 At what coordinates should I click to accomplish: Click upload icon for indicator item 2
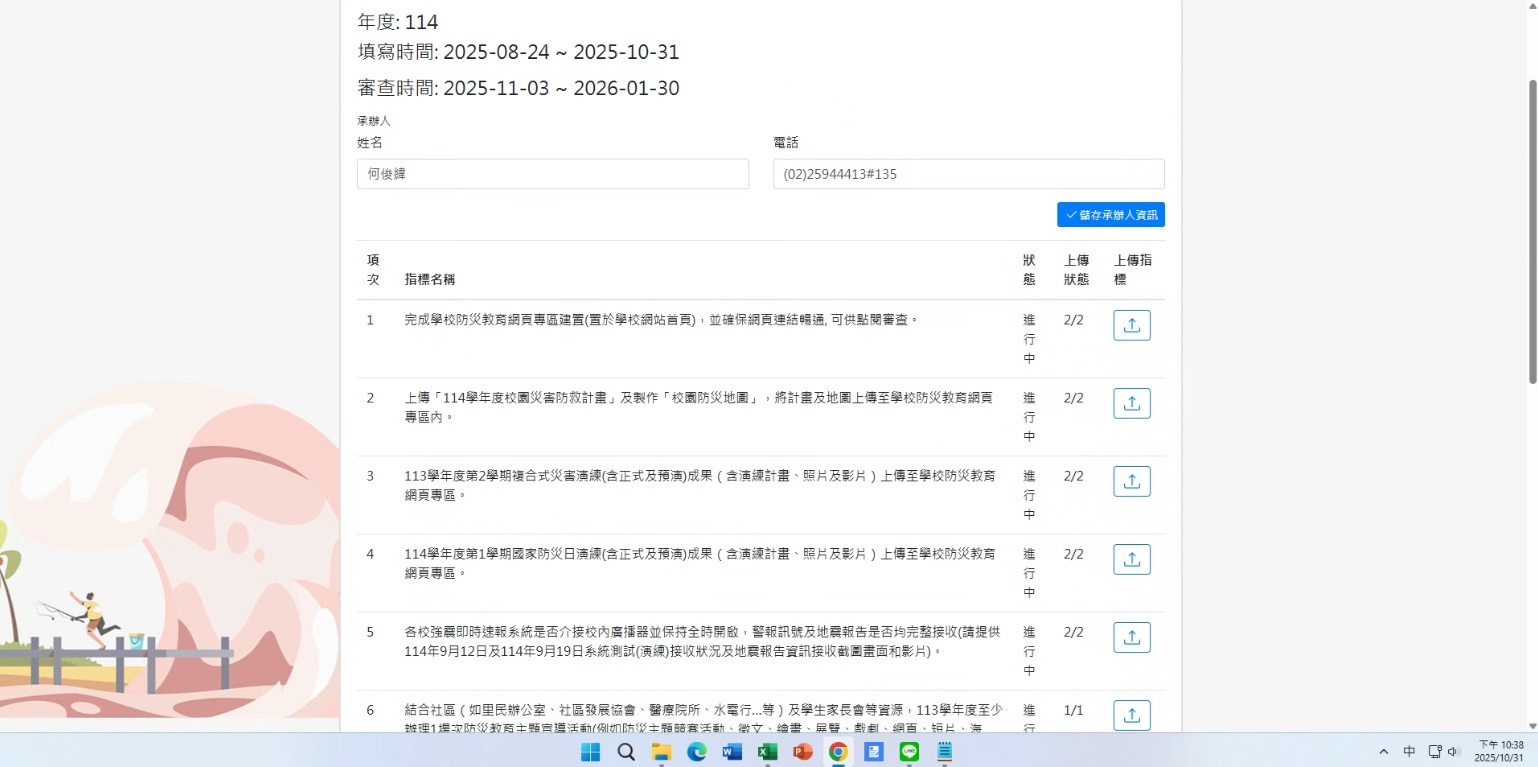(x=1131, y=403)
